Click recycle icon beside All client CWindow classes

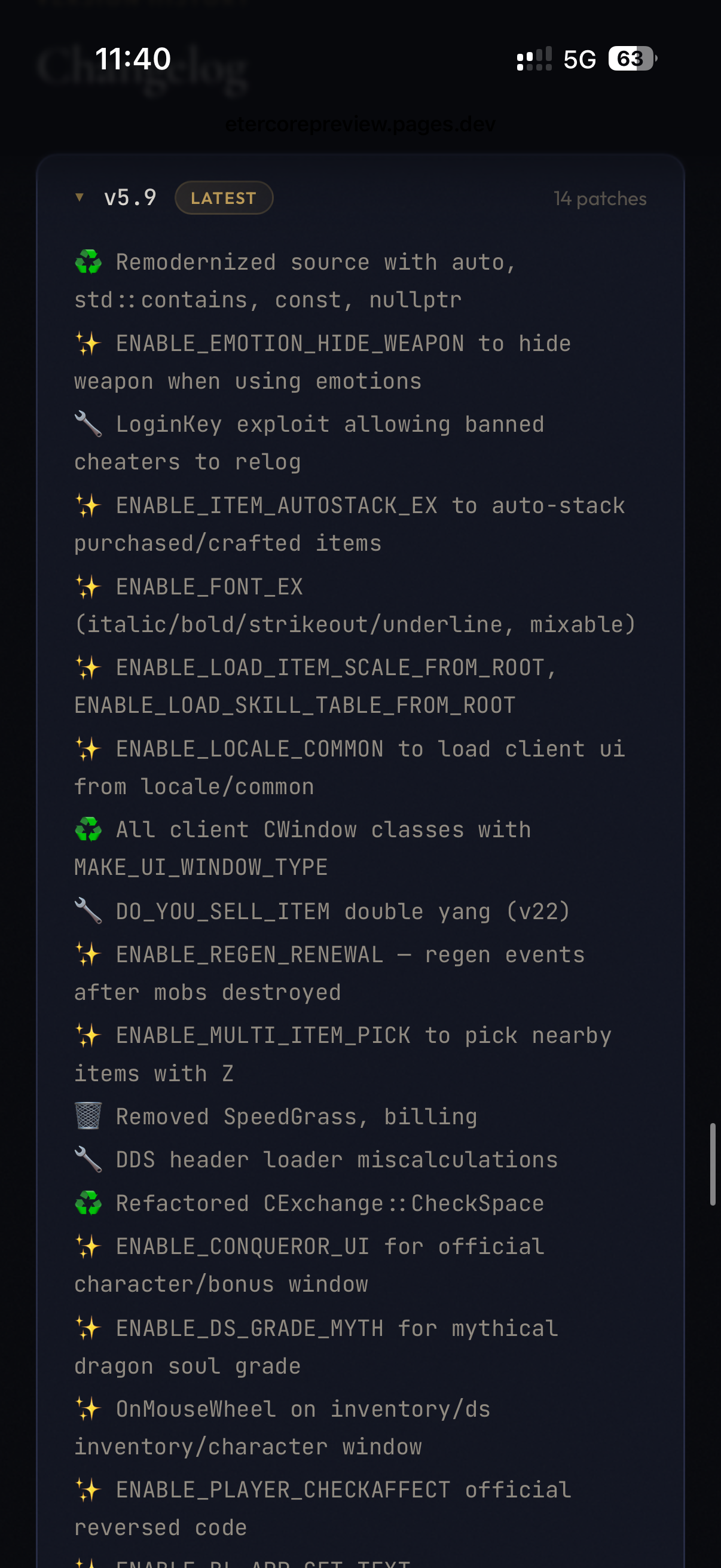[88, 829]
